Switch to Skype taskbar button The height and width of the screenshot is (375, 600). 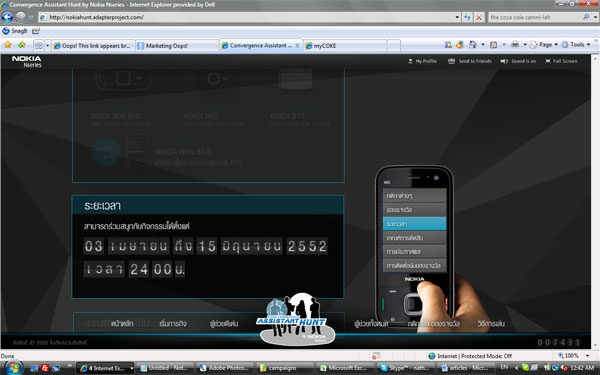click(405, 368)
